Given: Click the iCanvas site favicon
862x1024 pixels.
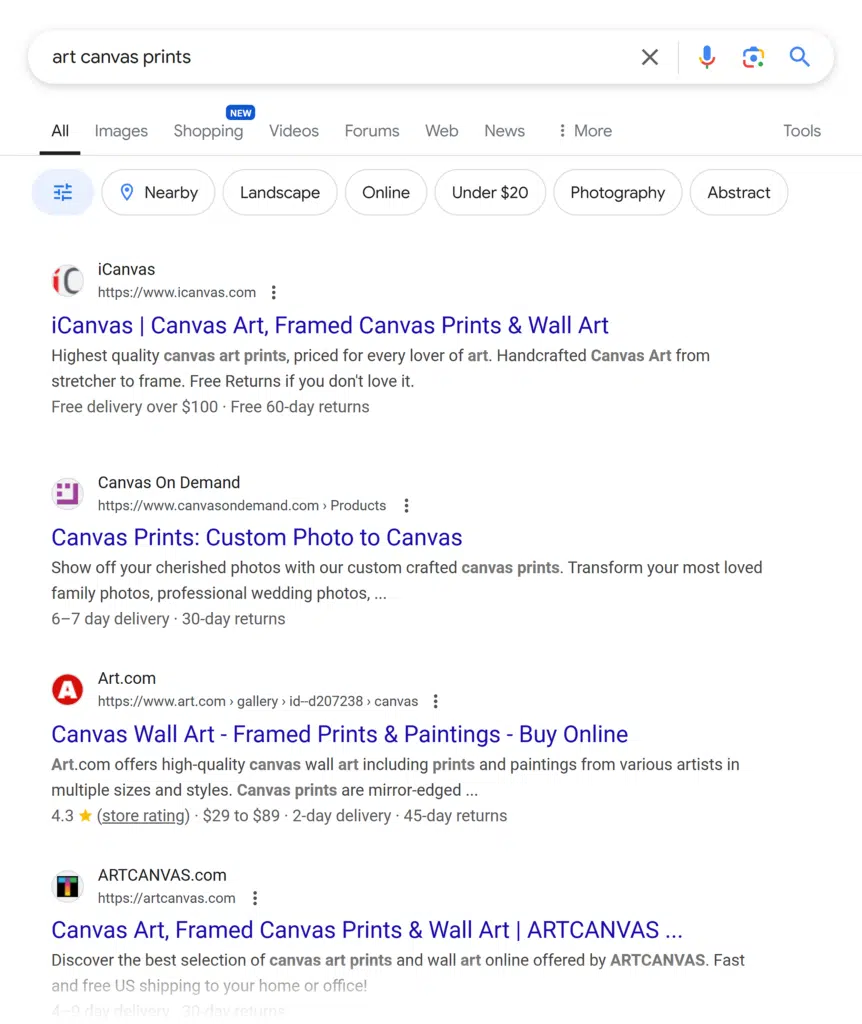Looking at the screenshot, I should pos(68,281).
